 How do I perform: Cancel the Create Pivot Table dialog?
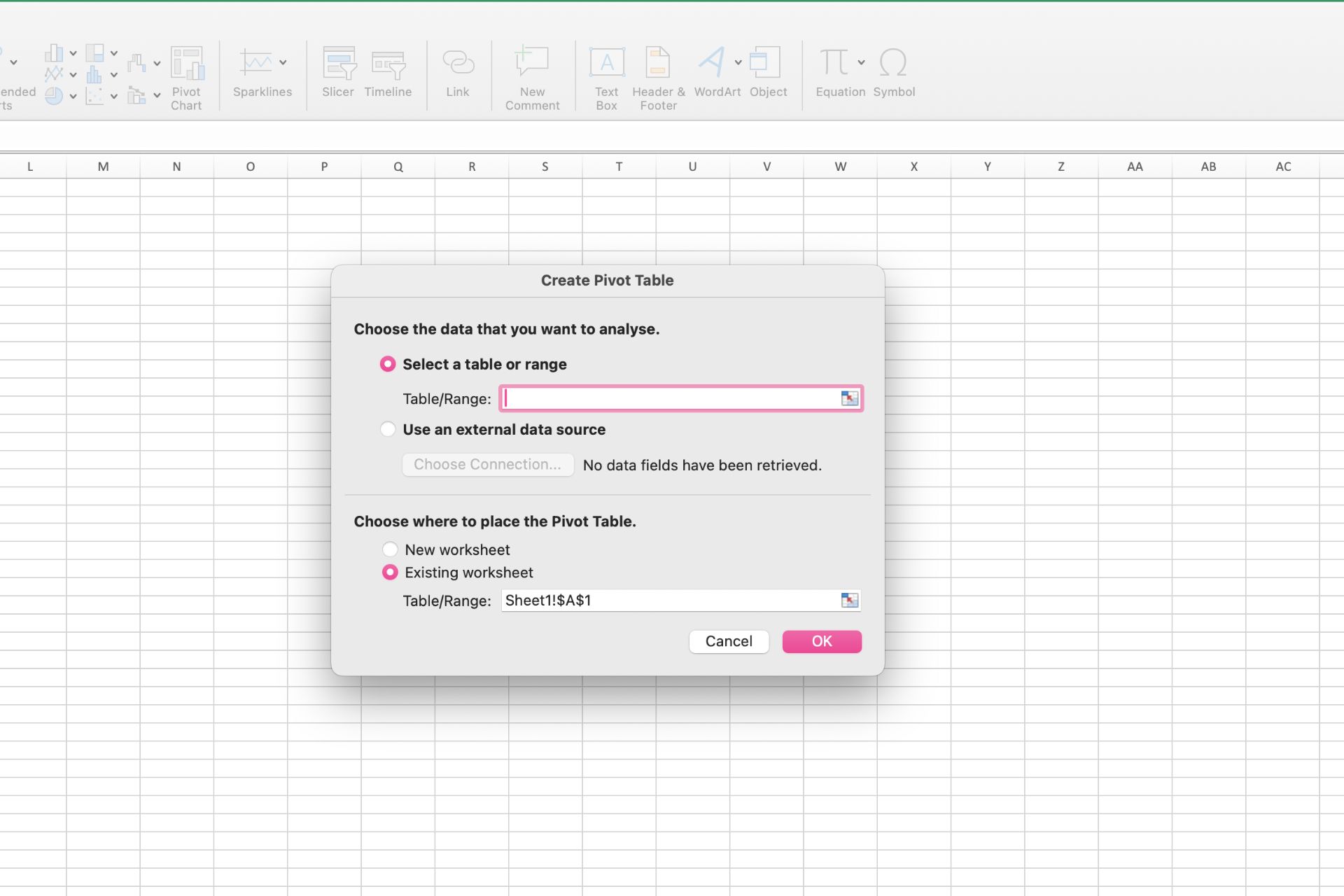pos(729,641)
